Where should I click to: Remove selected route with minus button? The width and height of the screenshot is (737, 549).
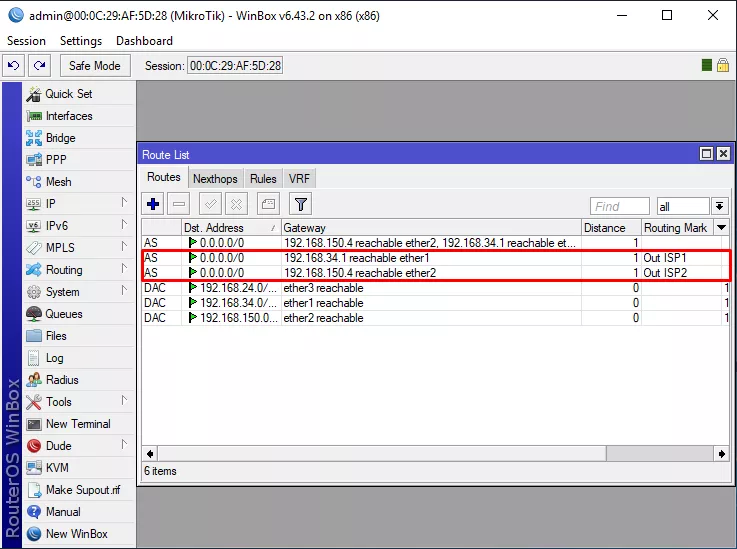[179, 204]
